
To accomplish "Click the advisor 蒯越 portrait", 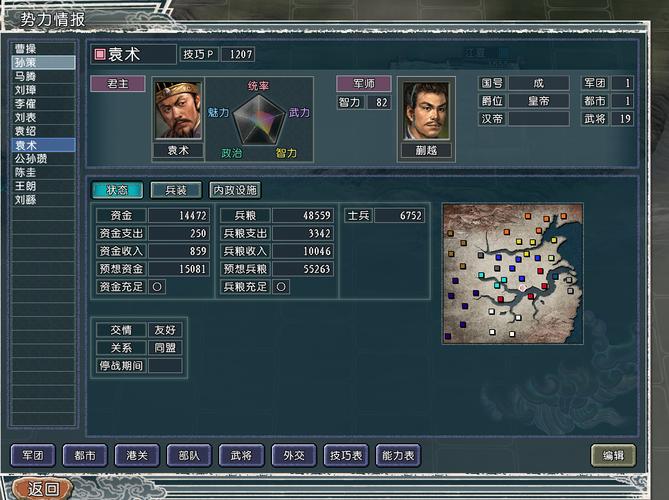I will click(426, 110).
